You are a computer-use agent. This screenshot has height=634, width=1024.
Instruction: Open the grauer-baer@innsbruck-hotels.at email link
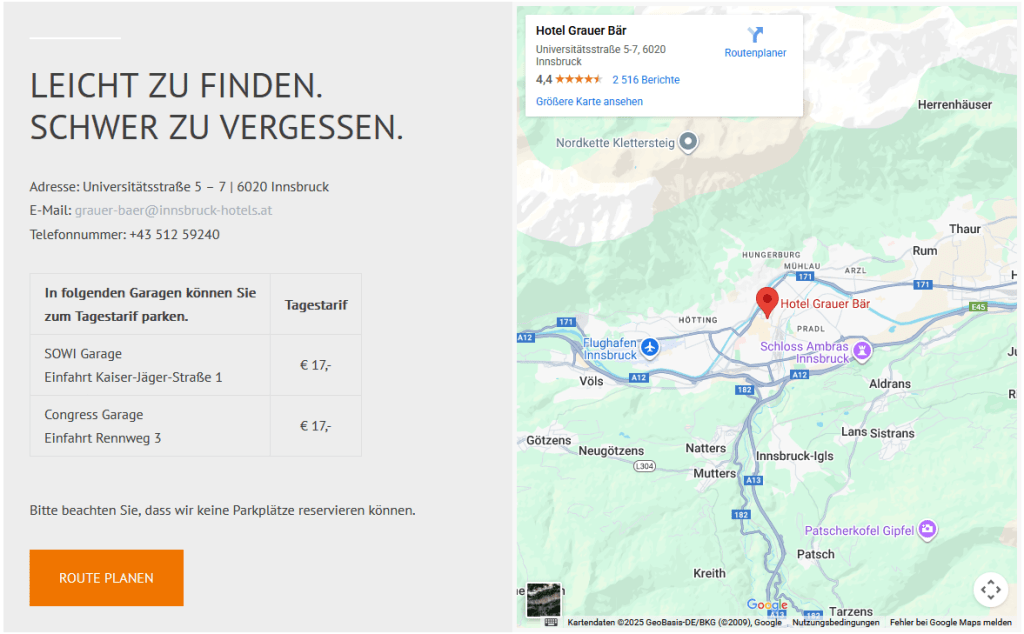173,210
